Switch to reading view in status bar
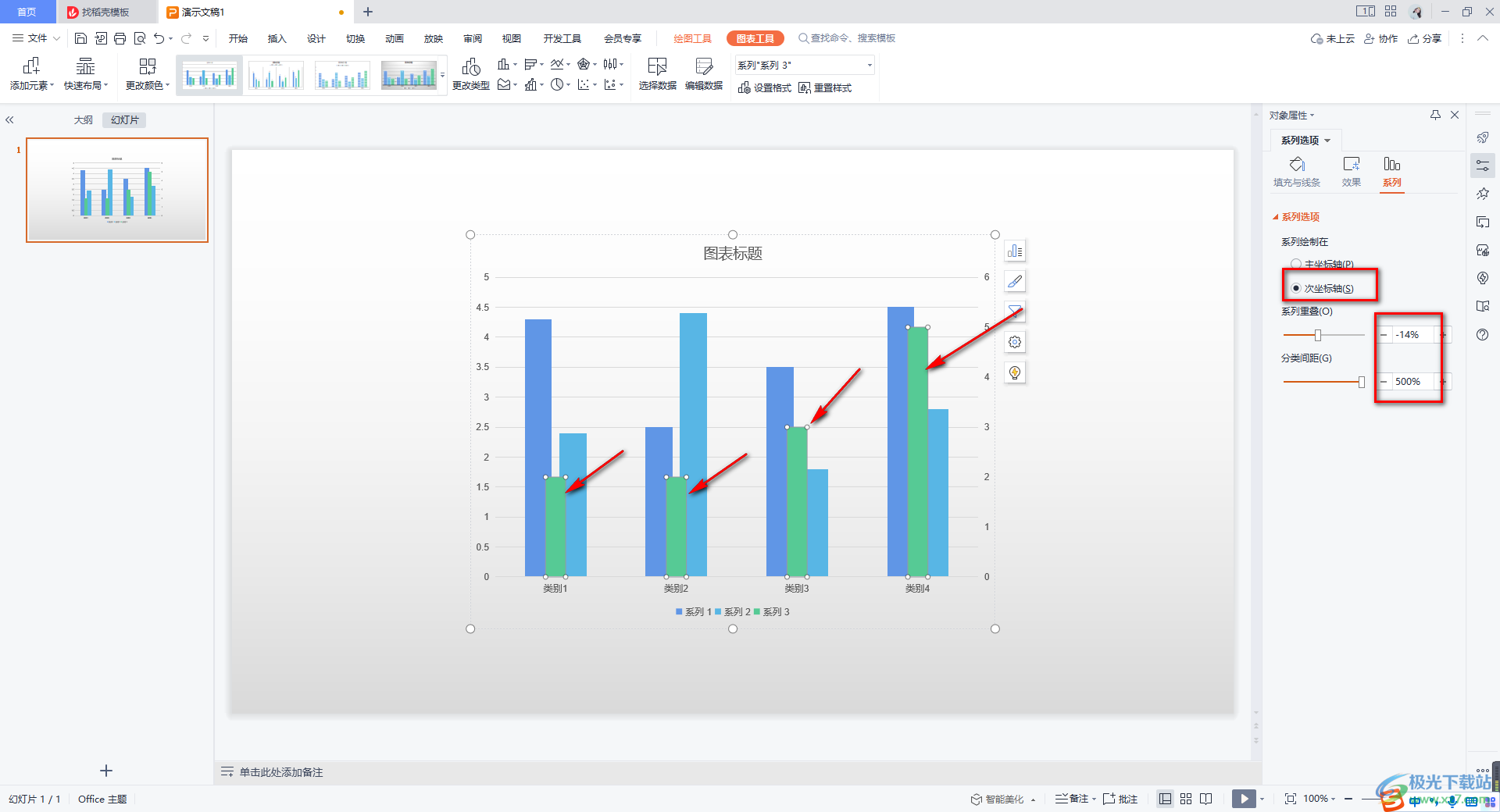 coord(1206,799)
